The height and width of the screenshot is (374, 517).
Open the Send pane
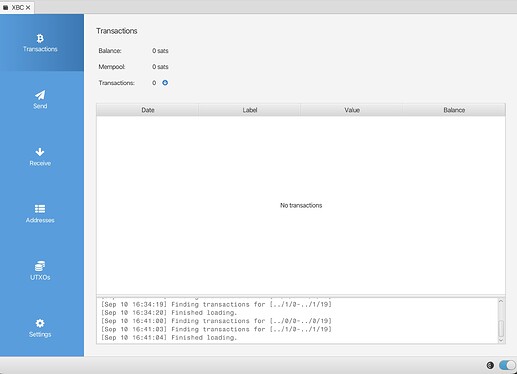40,100
